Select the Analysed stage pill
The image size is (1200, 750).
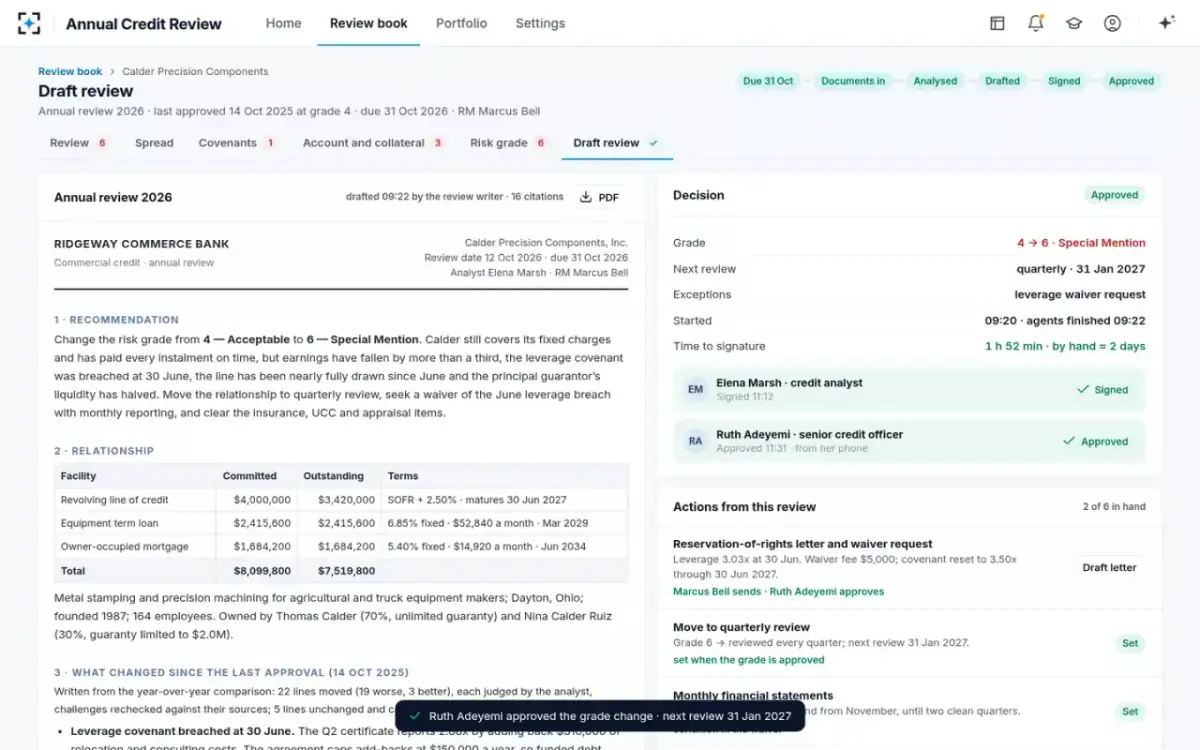935,81
